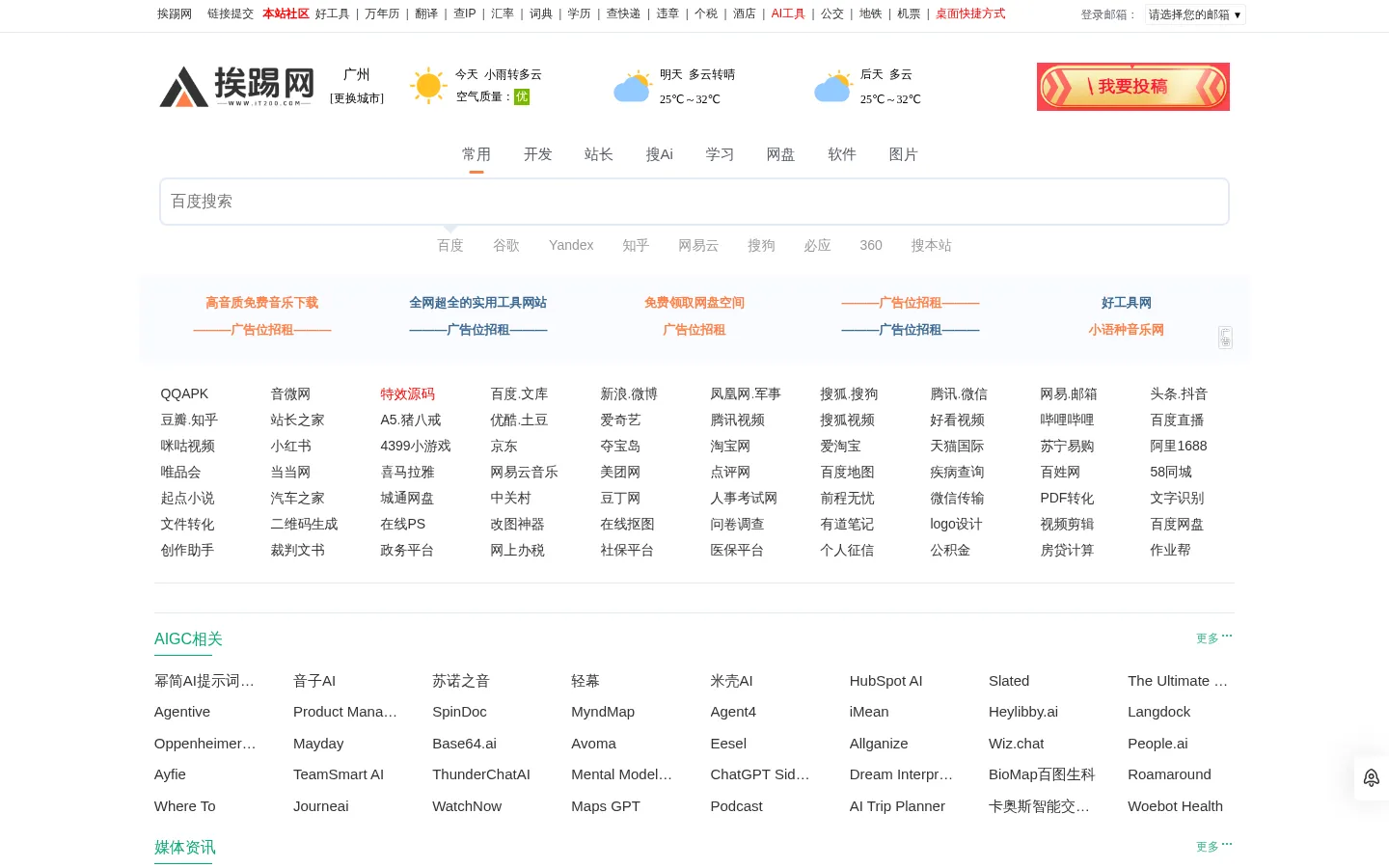Image resolution: width=1389 pixels, height=868 pixels.
Task: Open the 网易云音乐 link
Action: coord(524,472)
